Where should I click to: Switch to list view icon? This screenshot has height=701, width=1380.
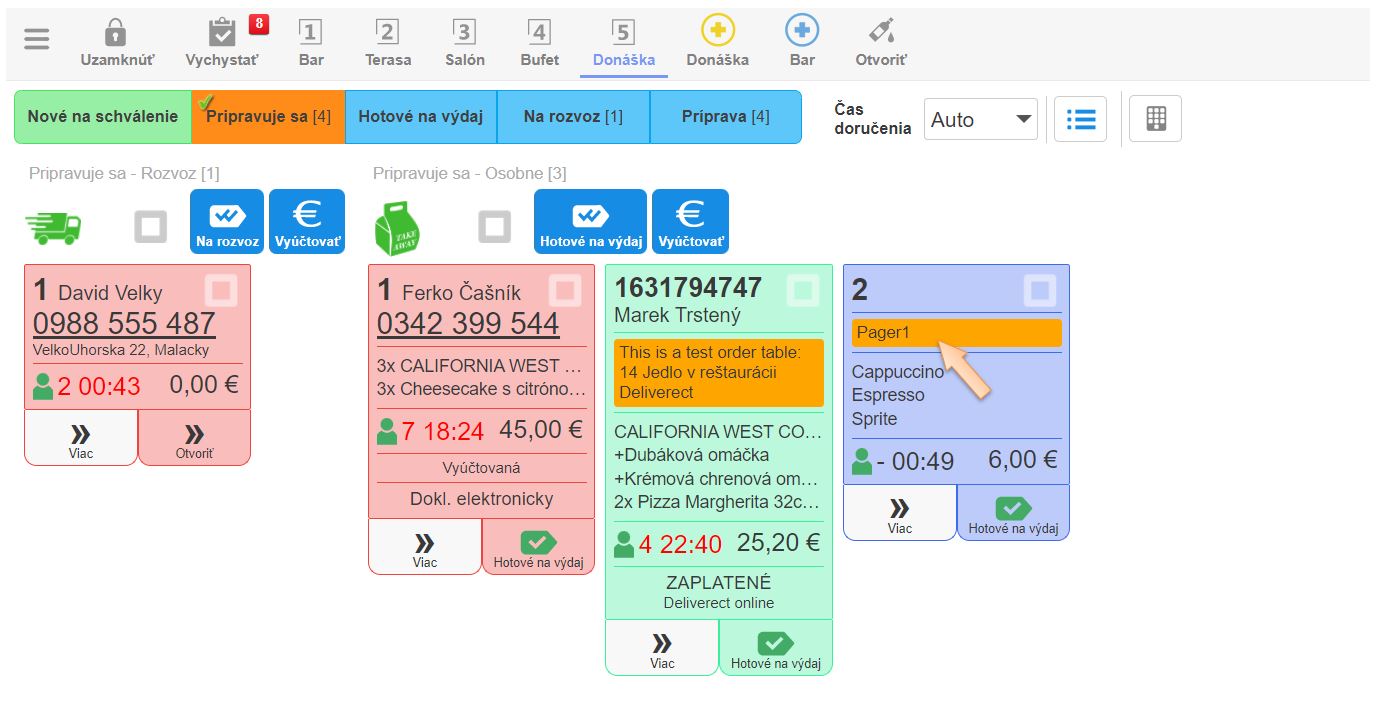(1080, 119)
